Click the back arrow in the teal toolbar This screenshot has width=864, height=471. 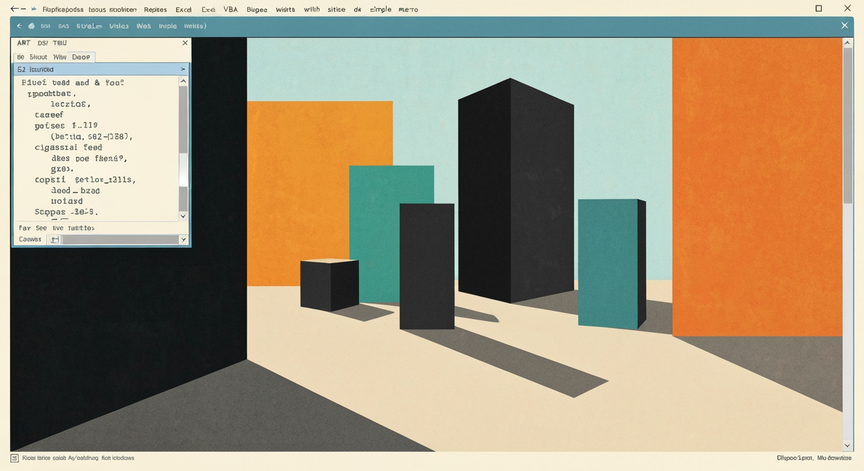click(19, 26)
